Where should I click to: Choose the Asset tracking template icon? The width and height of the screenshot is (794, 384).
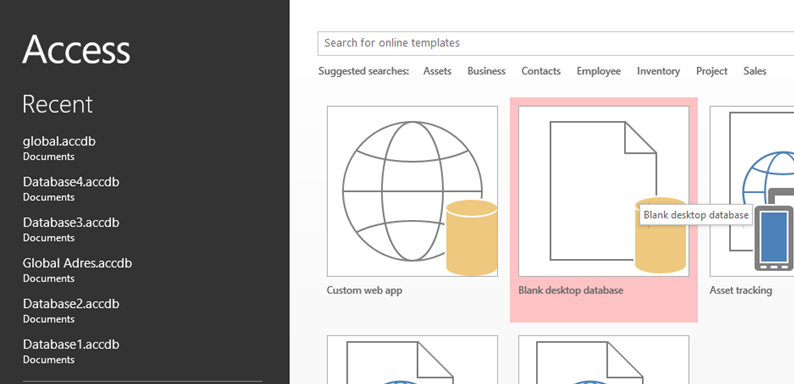[751, 191]
